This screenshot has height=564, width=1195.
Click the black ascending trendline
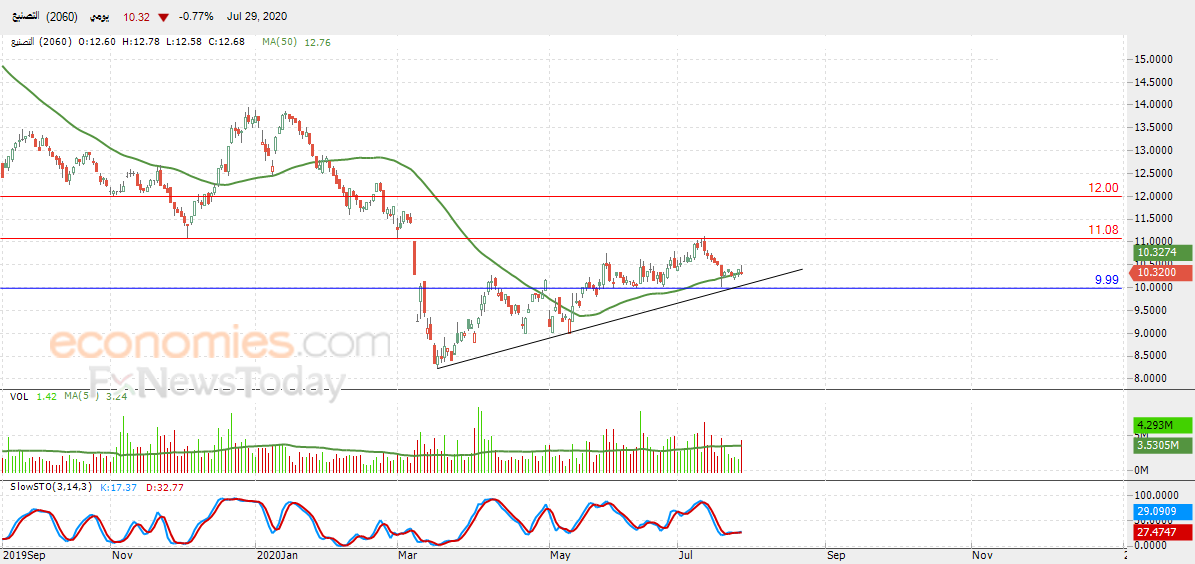[x=619, y=319]
